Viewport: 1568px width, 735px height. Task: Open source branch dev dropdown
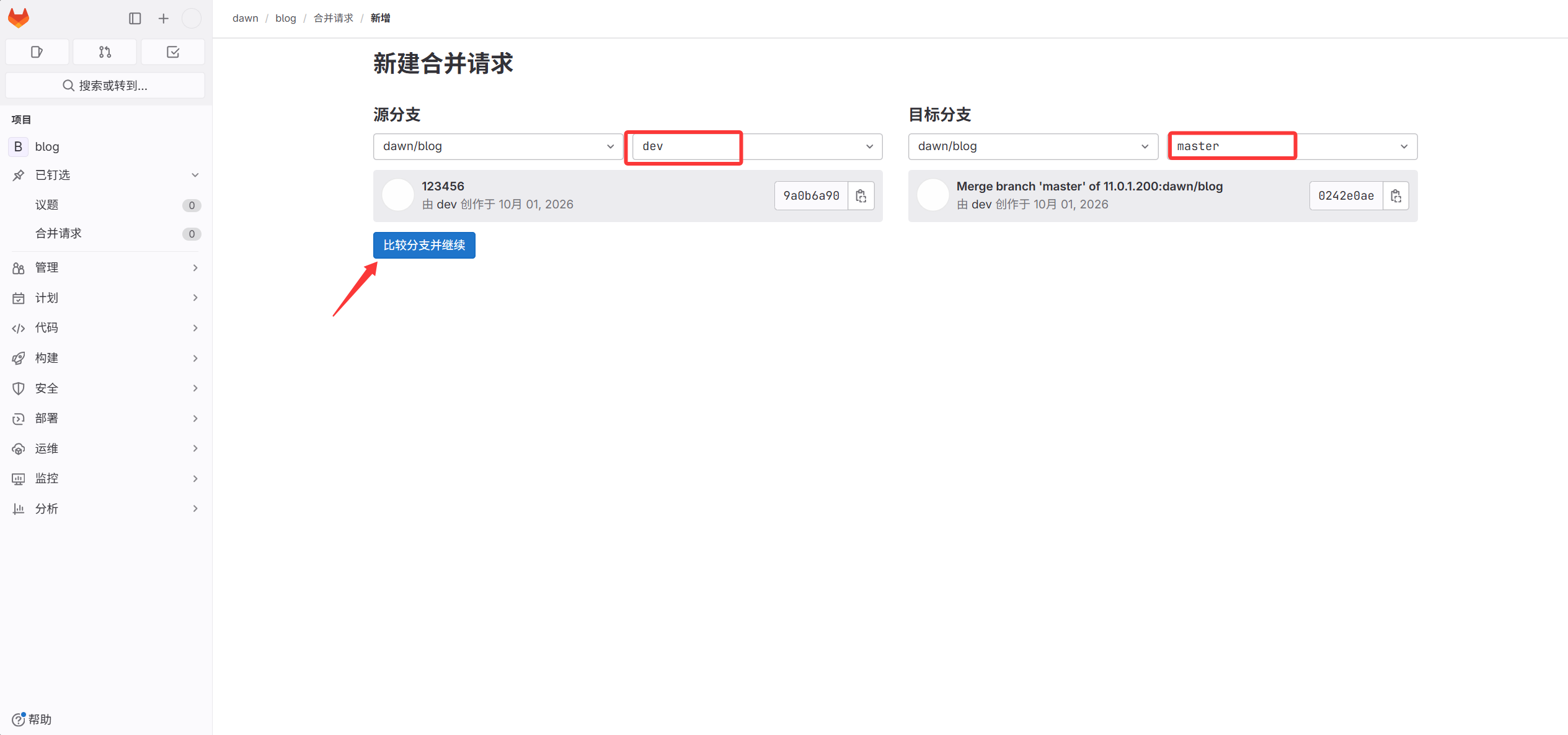click(757, 146)
